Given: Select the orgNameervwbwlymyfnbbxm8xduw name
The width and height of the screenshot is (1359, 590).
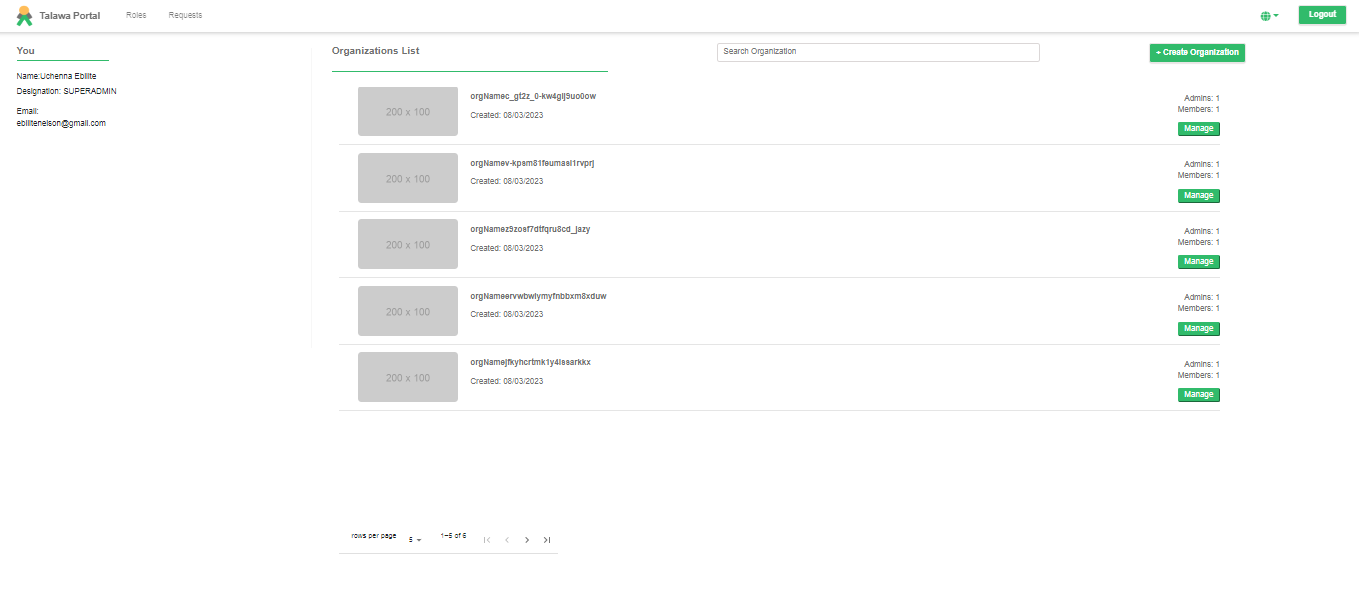Looking at the screenshot, I should (x=537, y=295).
